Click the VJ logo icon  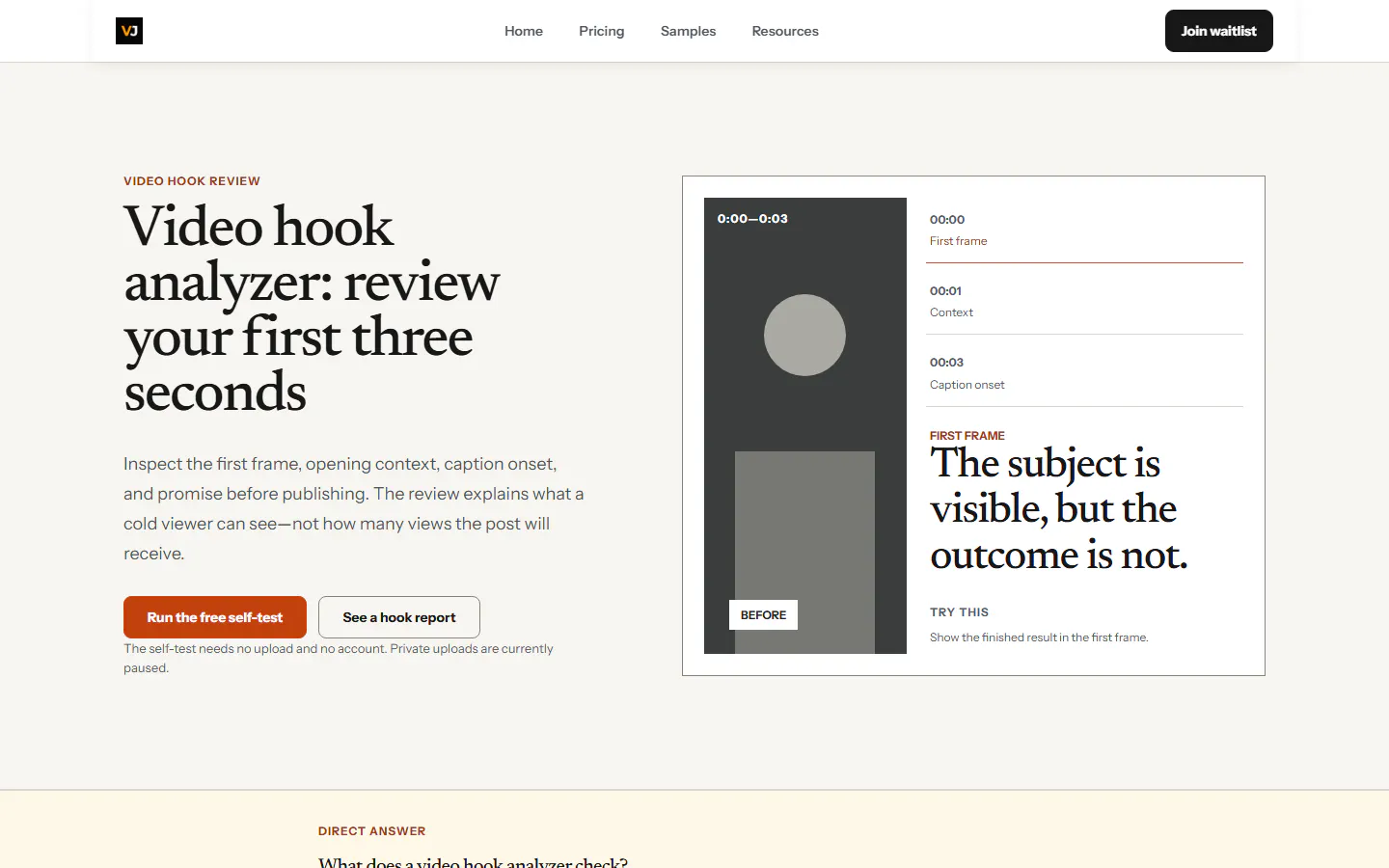pyautogui.click(x=129, y=31)
